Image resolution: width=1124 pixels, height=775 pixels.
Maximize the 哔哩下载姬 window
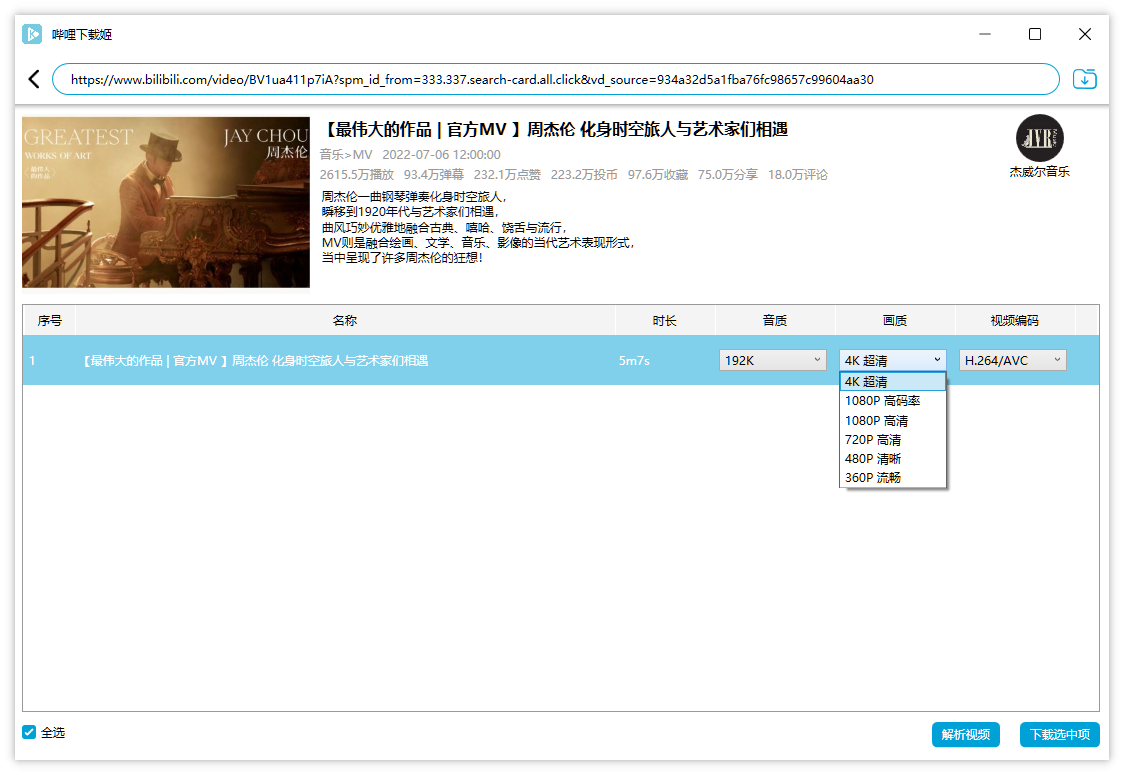(x=1034, y=34)
